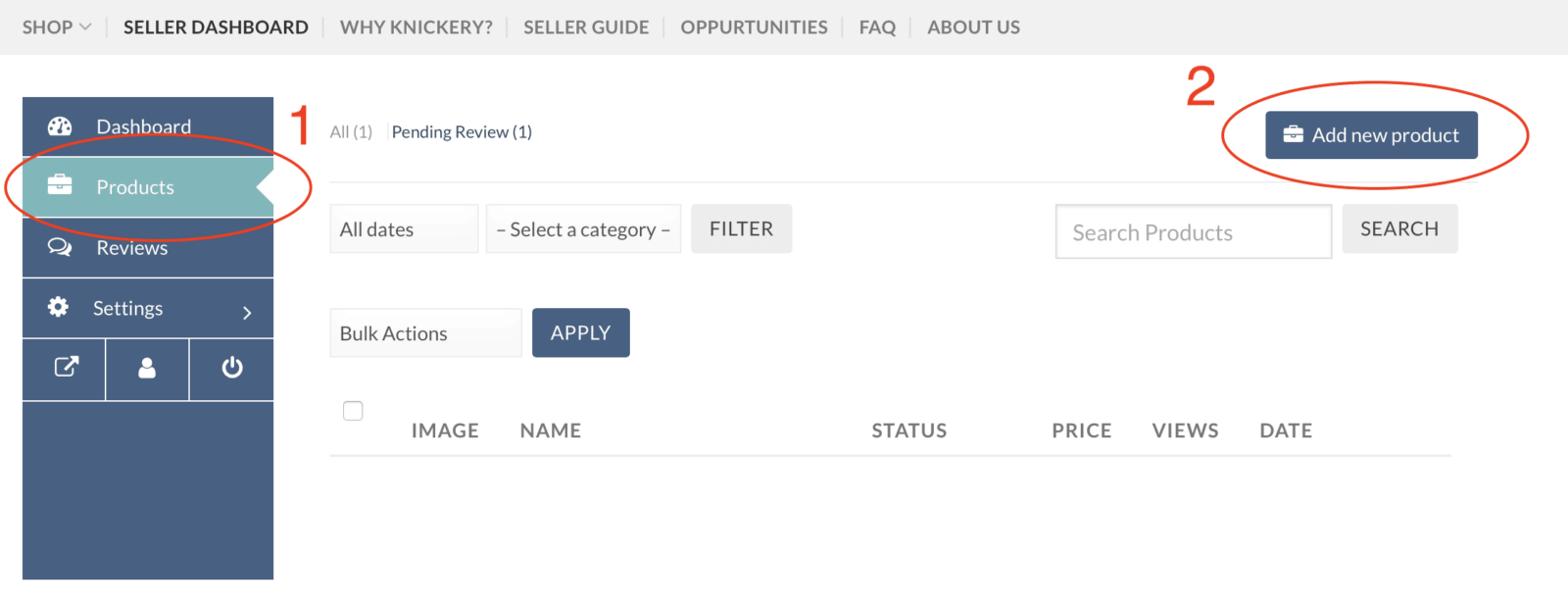
Task: Click the Dashboard gauge icon
Action: [60, 126]
